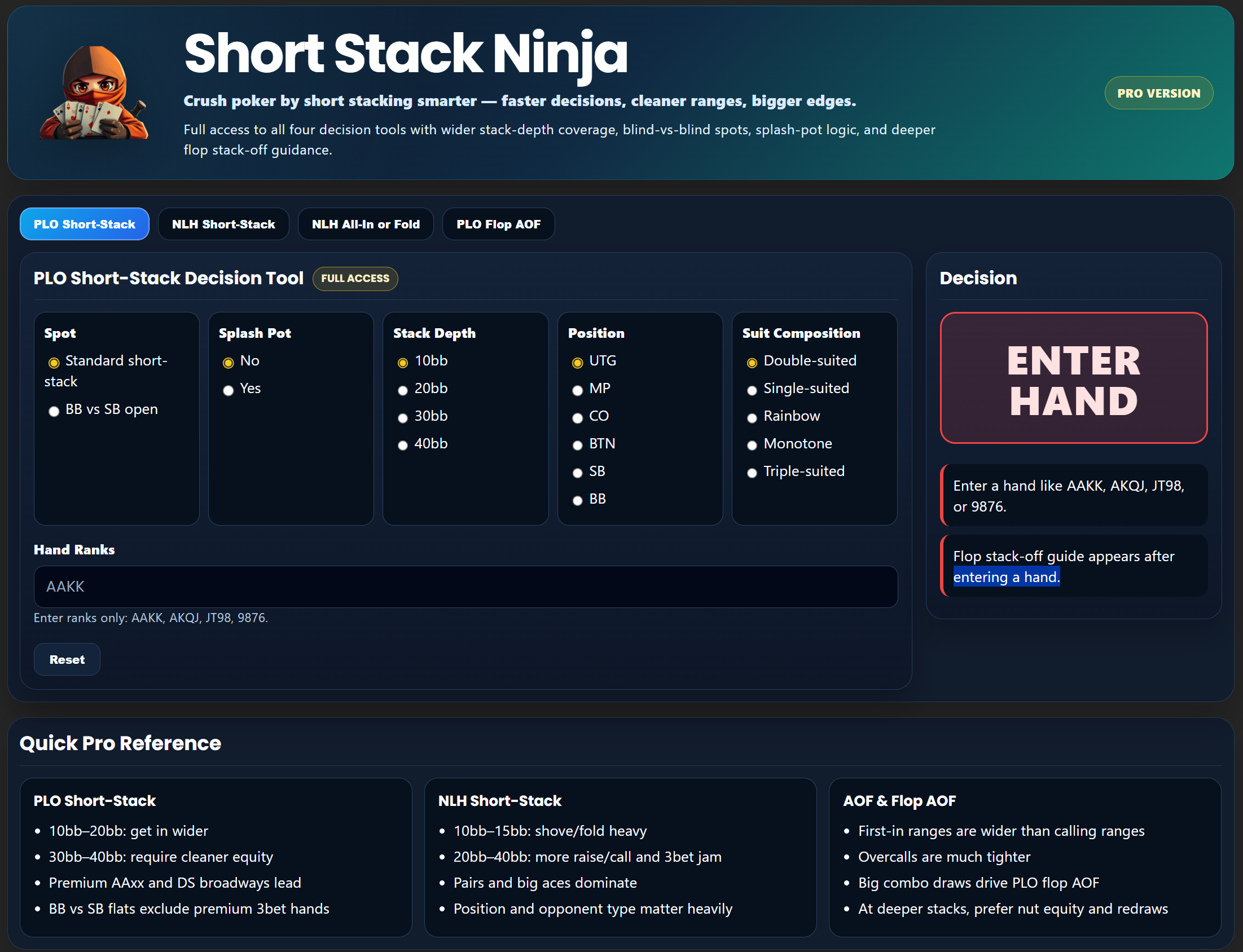Click '20bb–40bb: more raise/call' bullet
This screenshot has width=1243, height=952.
click(x=588, y=857)
